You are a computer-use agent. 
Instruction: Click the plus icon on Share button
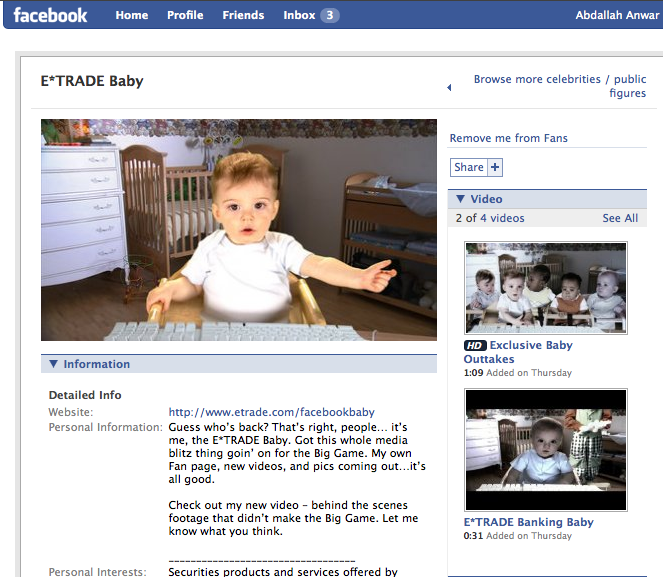coord(495,167)
